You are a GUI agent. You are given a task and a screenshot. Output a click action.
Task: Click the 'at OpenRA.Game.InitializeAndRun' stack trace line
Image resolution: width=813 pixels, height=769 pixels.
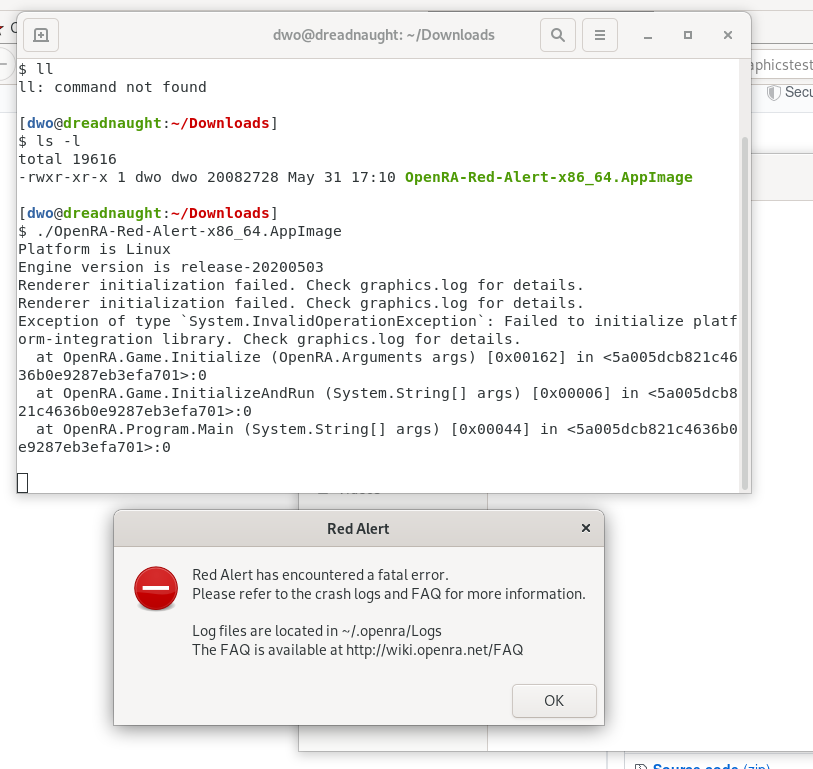pyautogui.click(x=377, y=402)
